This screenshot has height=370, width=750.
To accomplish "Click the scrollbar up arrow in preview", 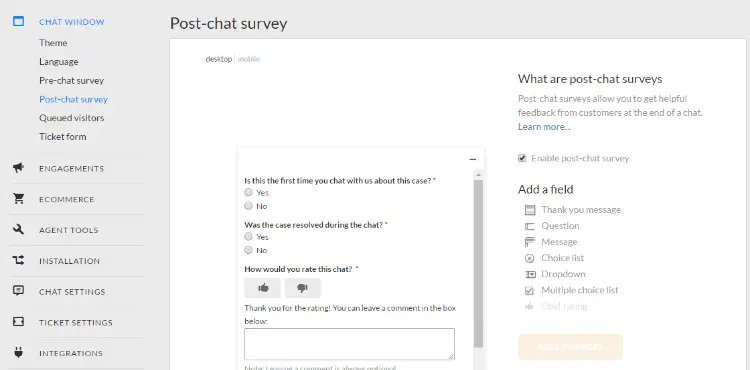I will pyautogui.click(x=478, y=175).
